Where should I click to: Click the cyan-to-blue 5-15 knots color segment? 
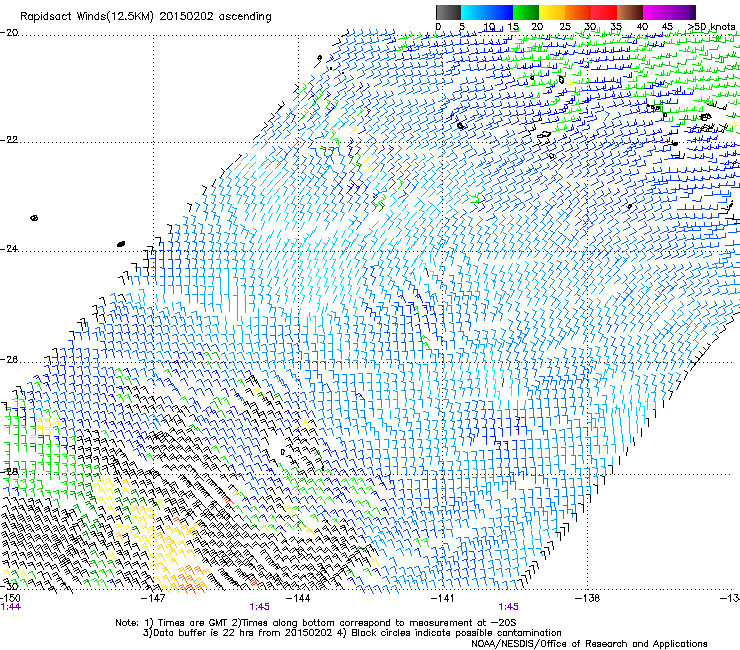coord(487,12)
